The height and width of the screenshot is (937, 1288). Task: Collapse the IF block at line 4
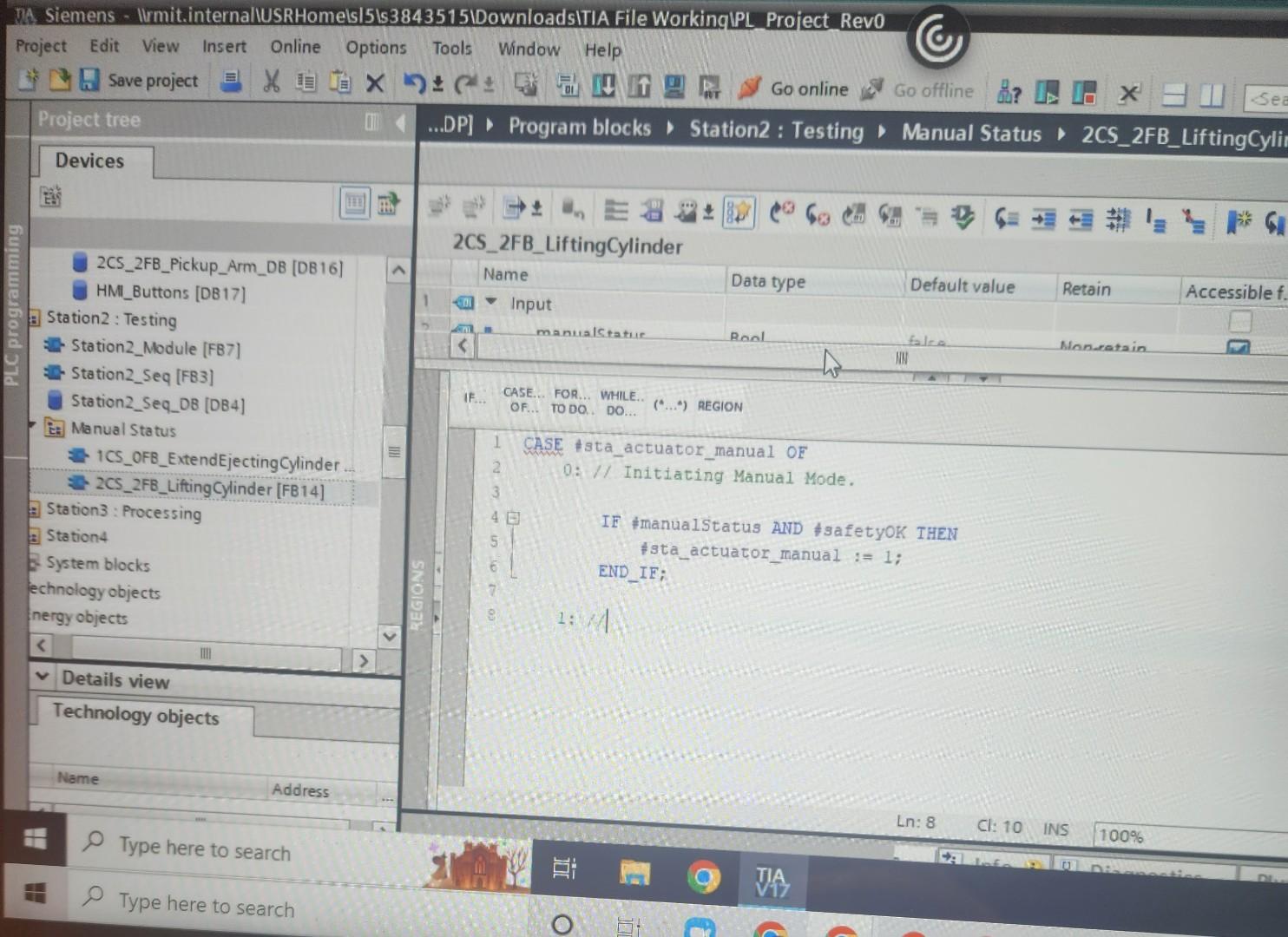pos(514,517)
